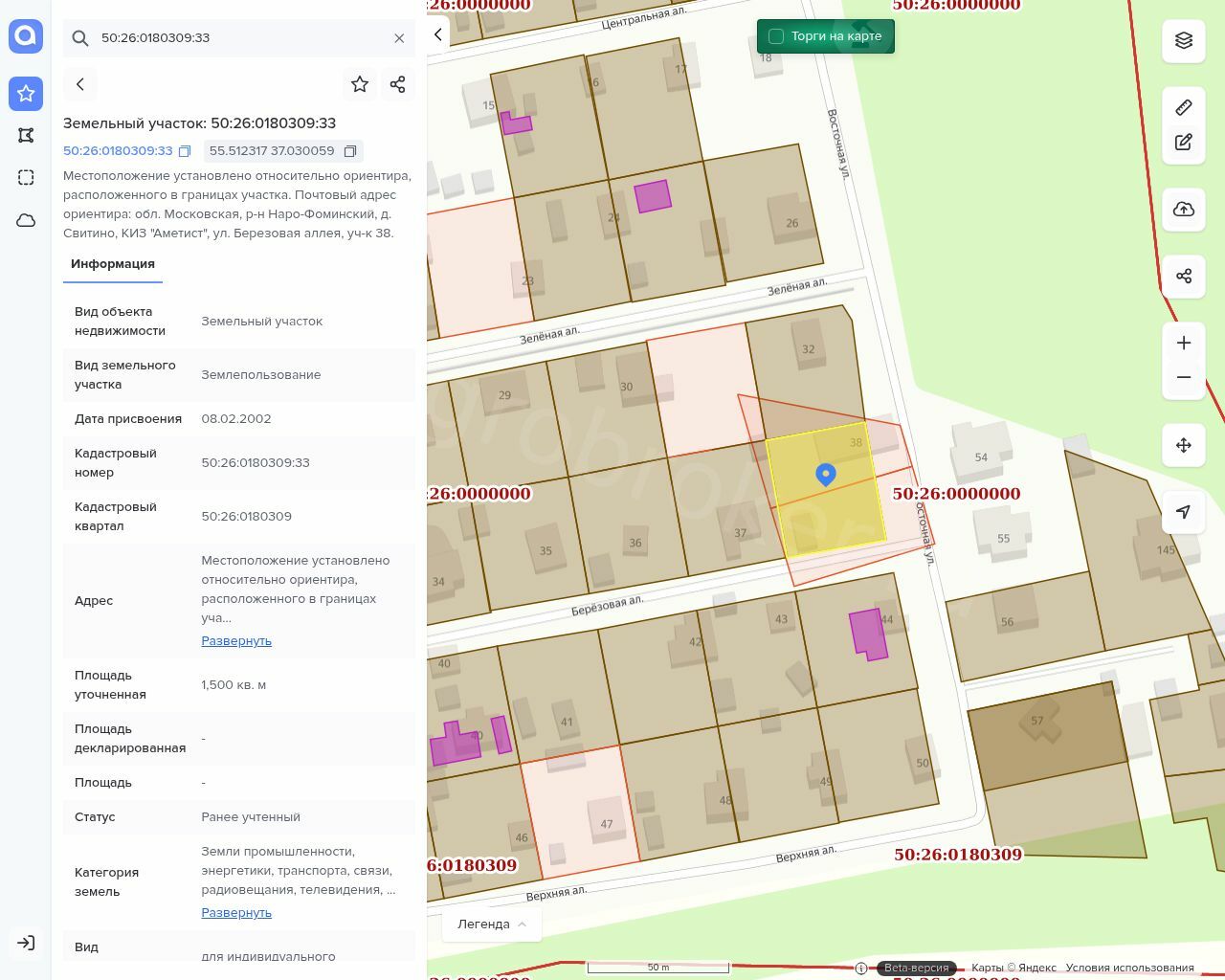Share this parcel from info panel
Viewport: 1225px width, 980px height.
[398, 84]
